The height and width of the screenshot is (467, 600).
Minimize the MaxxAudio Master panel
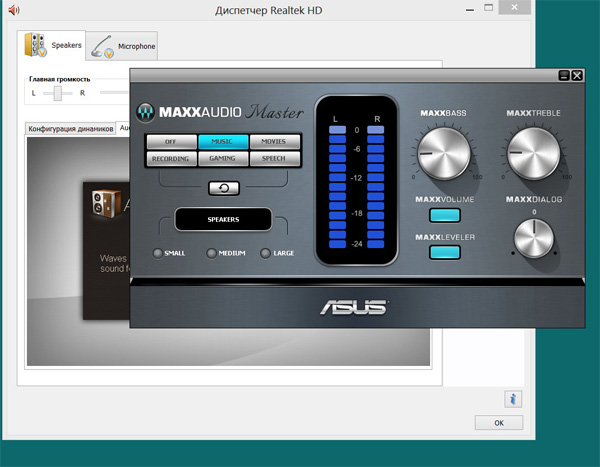(x=565, y=75)
